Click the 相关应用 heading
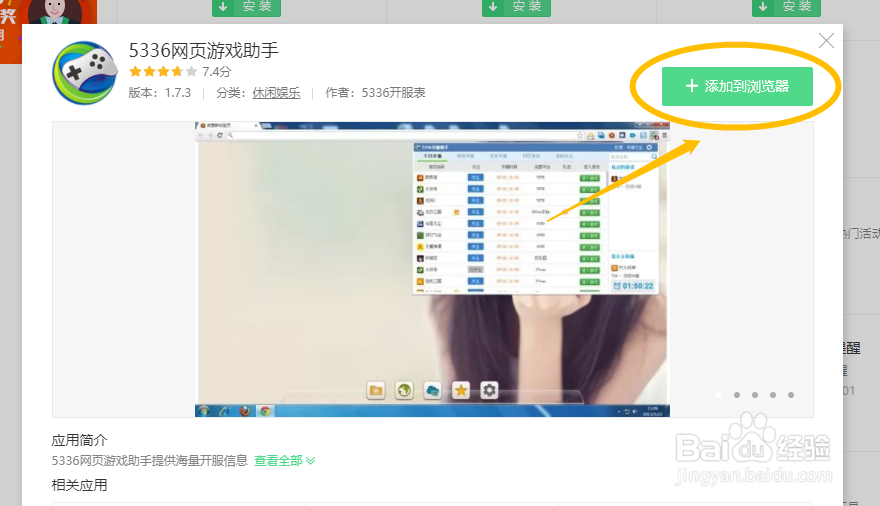The width and height of the screenshot is (880, 506). 79,485
